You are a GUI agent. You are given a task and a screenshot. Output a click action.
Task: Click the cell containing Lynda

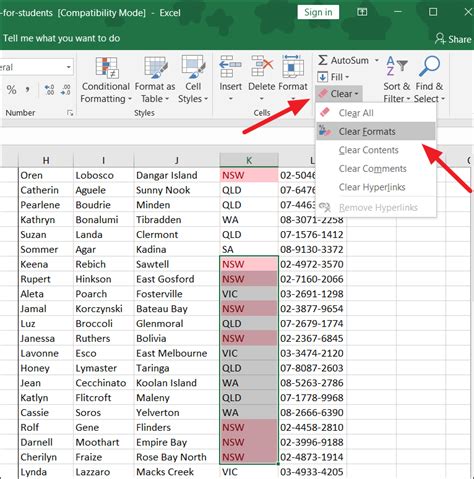[46, 472]
